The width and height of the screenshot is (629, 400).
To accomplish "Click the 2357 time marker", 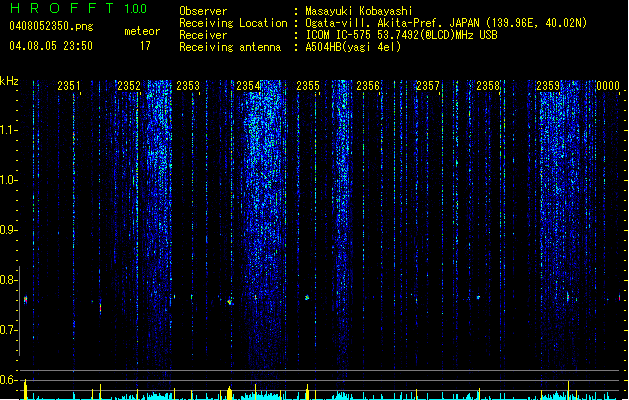I will pyautogui.click(x=428, y=85).
